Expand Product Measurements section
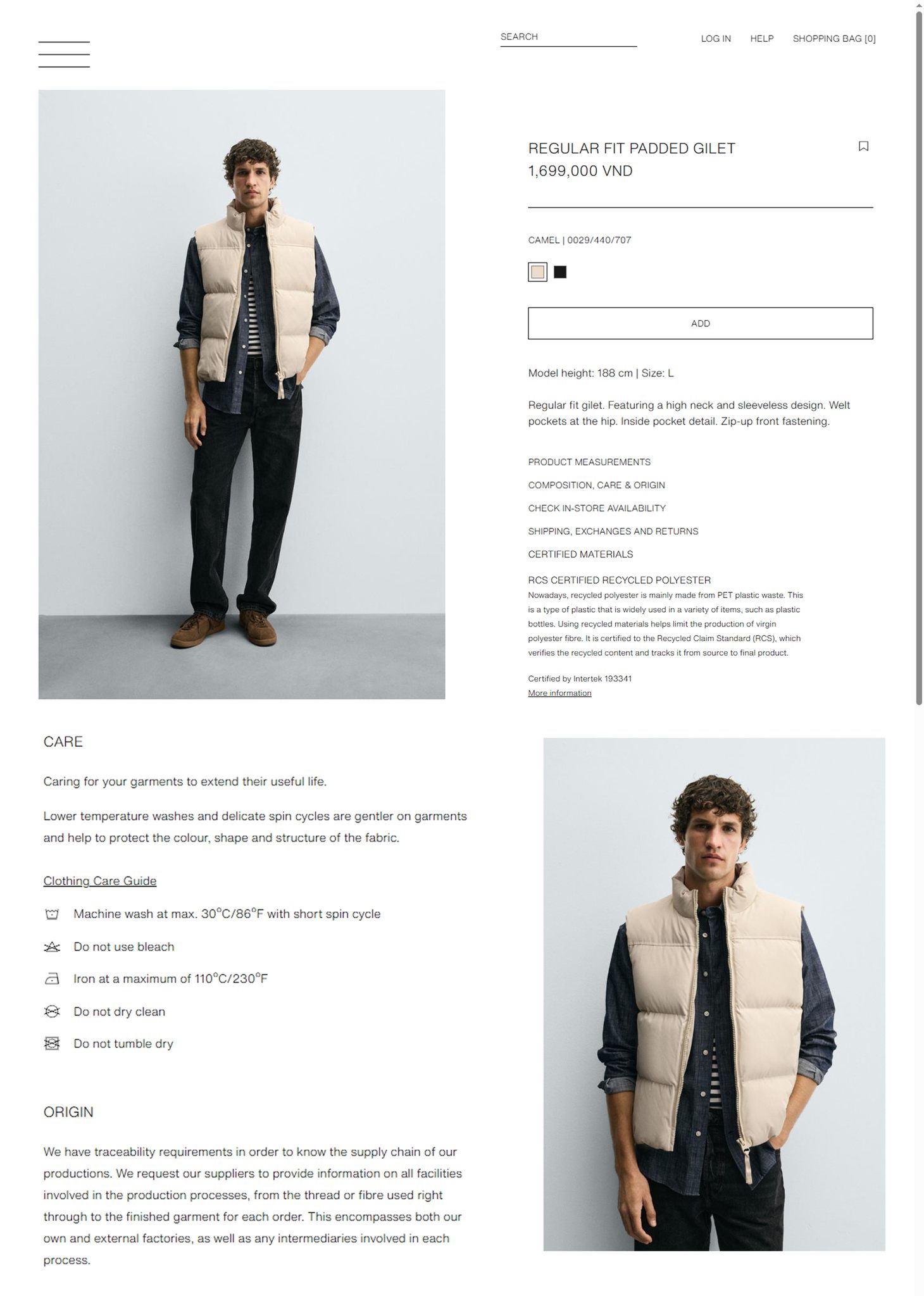Screen dimensions: 924x1296 point(589,462)
